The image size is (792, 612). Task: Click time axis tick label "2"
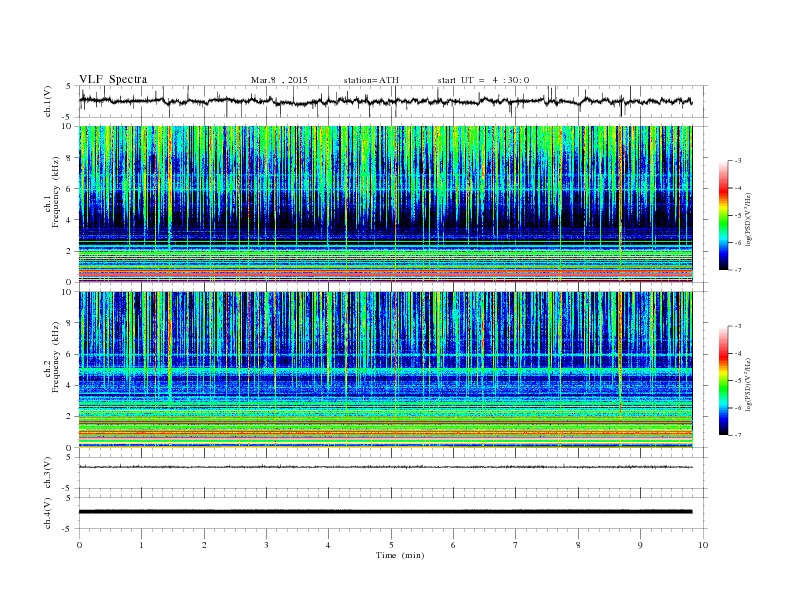point(204,545)
